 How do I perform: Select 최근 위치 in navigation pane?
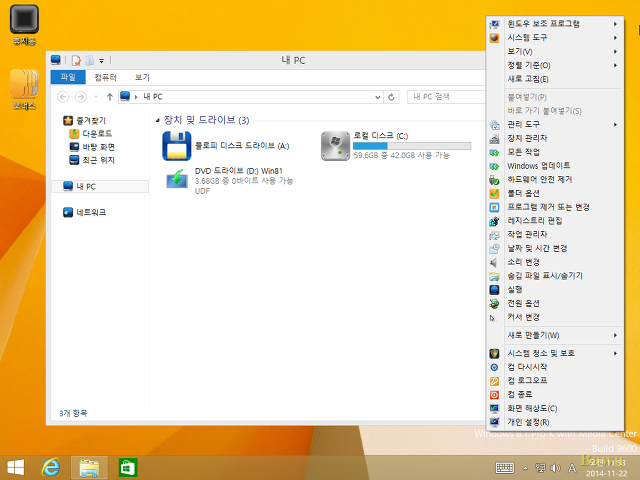(92, 160)
